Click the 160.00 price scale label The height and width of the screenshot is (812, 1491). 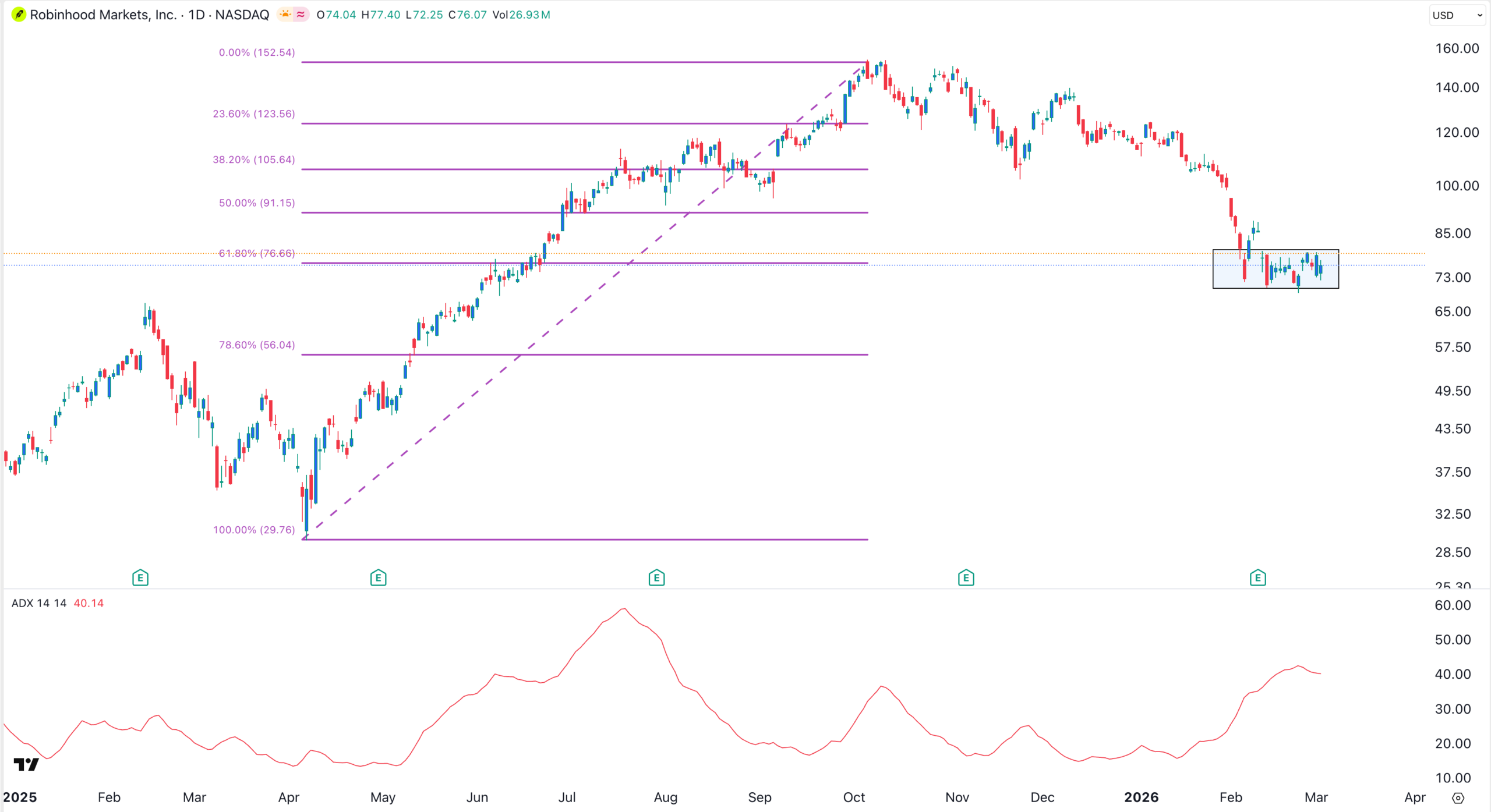click(1457, 48)
